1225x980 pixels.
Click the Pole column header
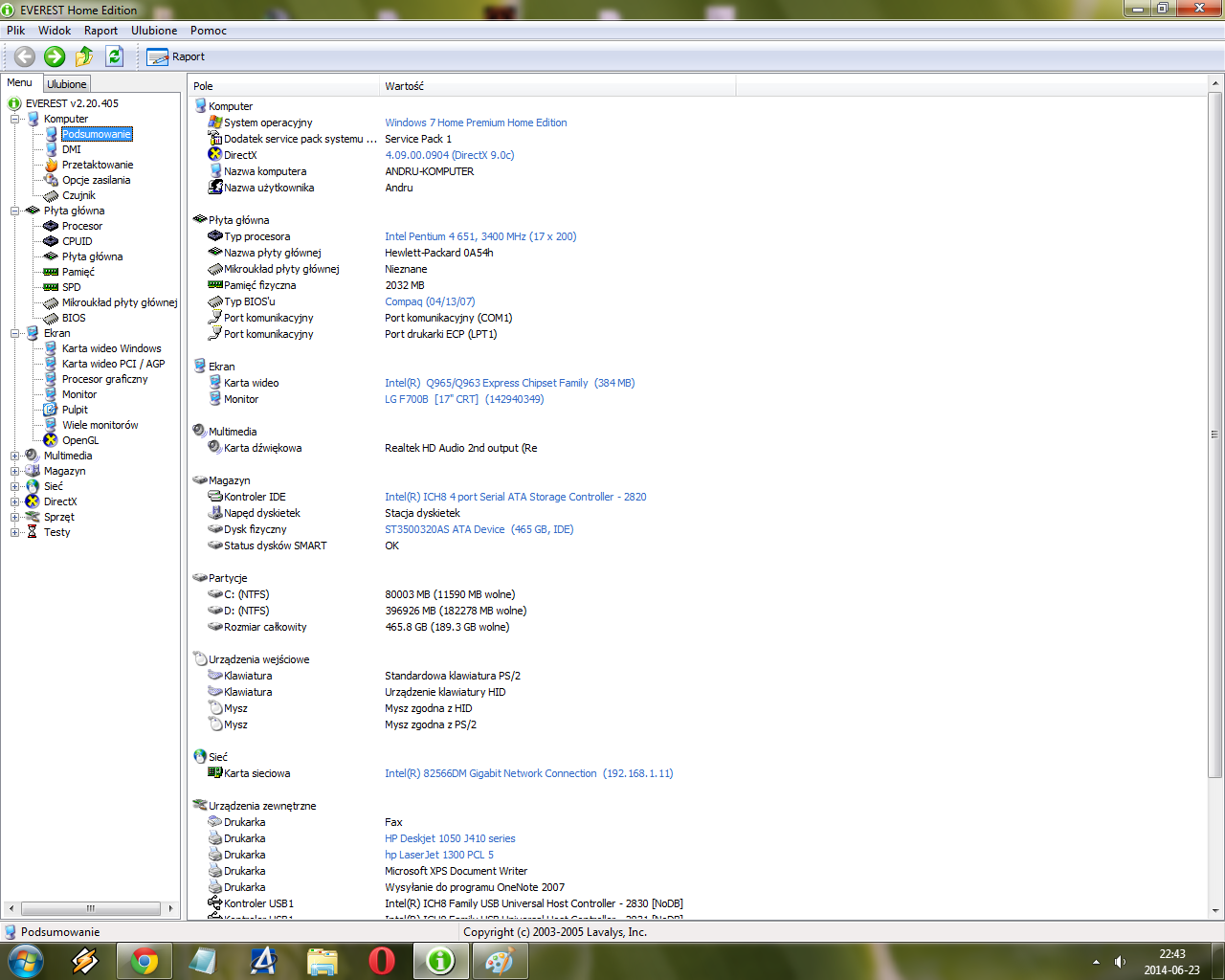click(x=284, y=86)
